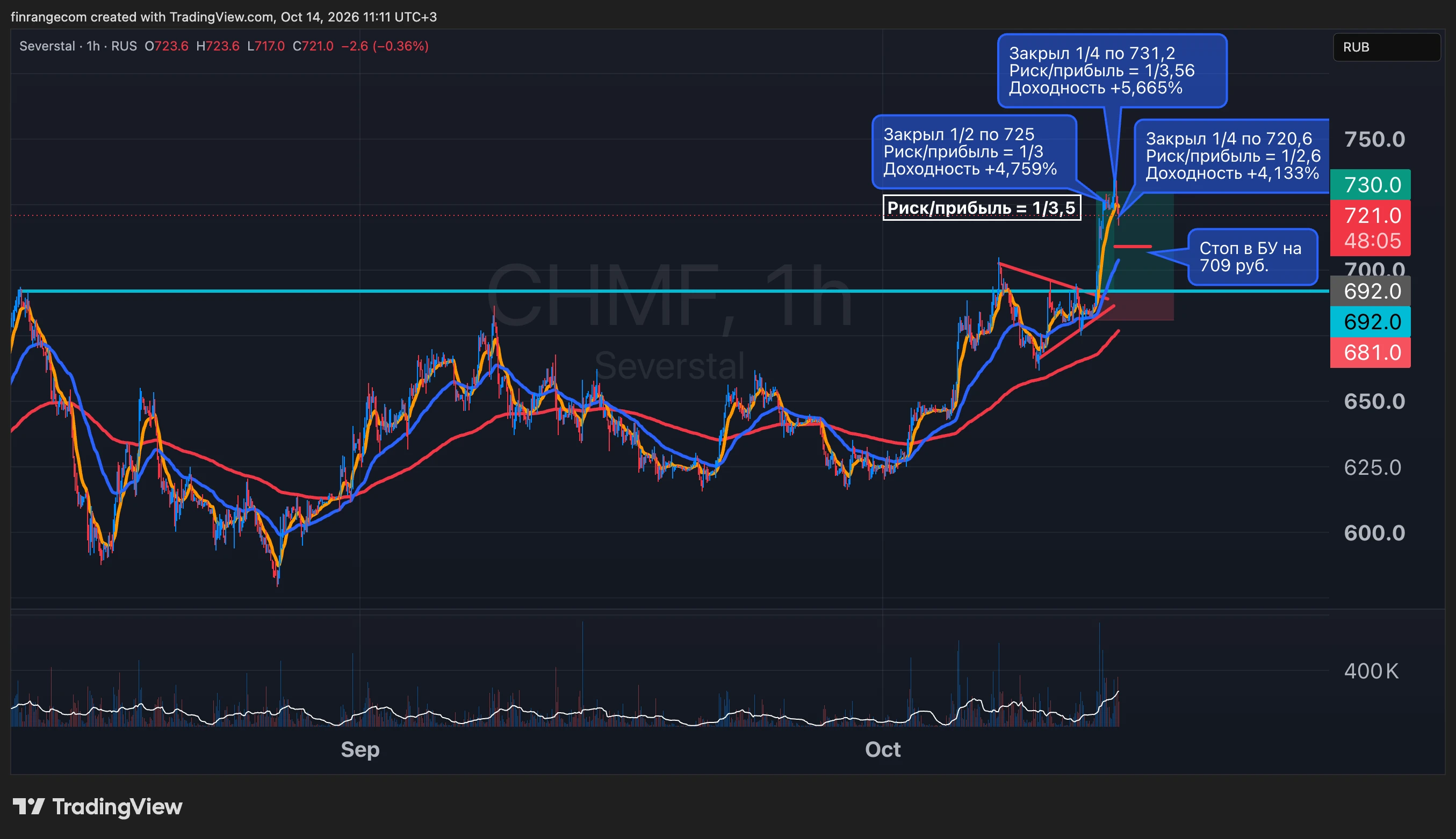Screen dimensions: 1456x839
Task: Select the 'Риск/прибыль = 1/3,5' text box
Action: pos(981,207)
